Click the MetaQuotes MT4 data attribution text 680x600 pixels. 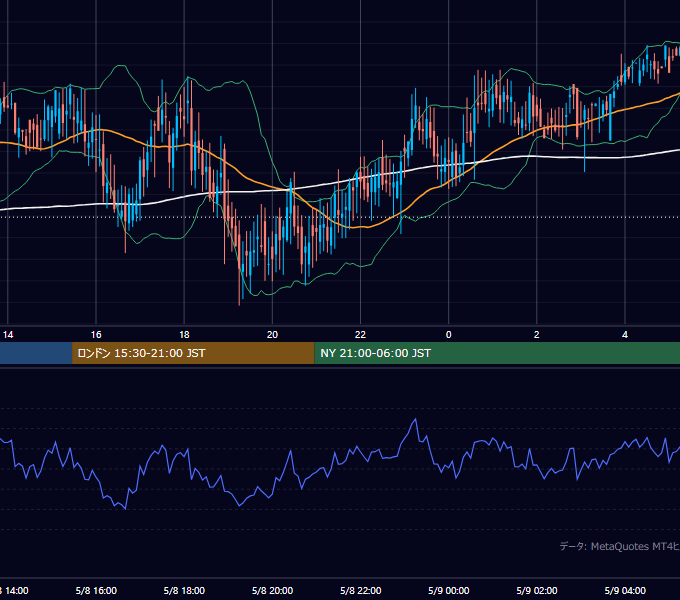coord(620,546)
